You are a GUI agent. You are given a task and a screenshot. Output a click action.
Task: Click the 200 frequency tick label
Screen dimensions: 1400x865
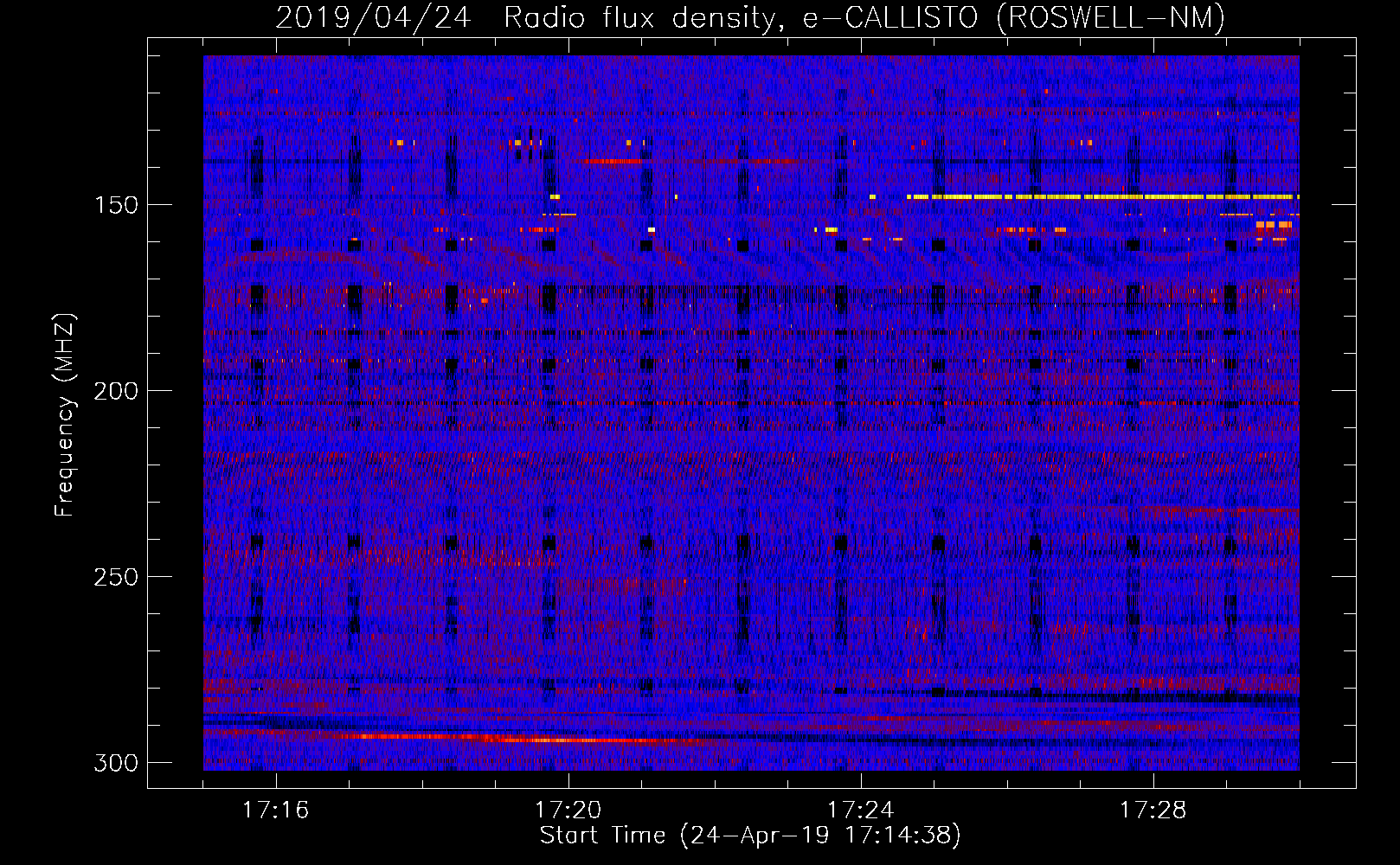116,391
